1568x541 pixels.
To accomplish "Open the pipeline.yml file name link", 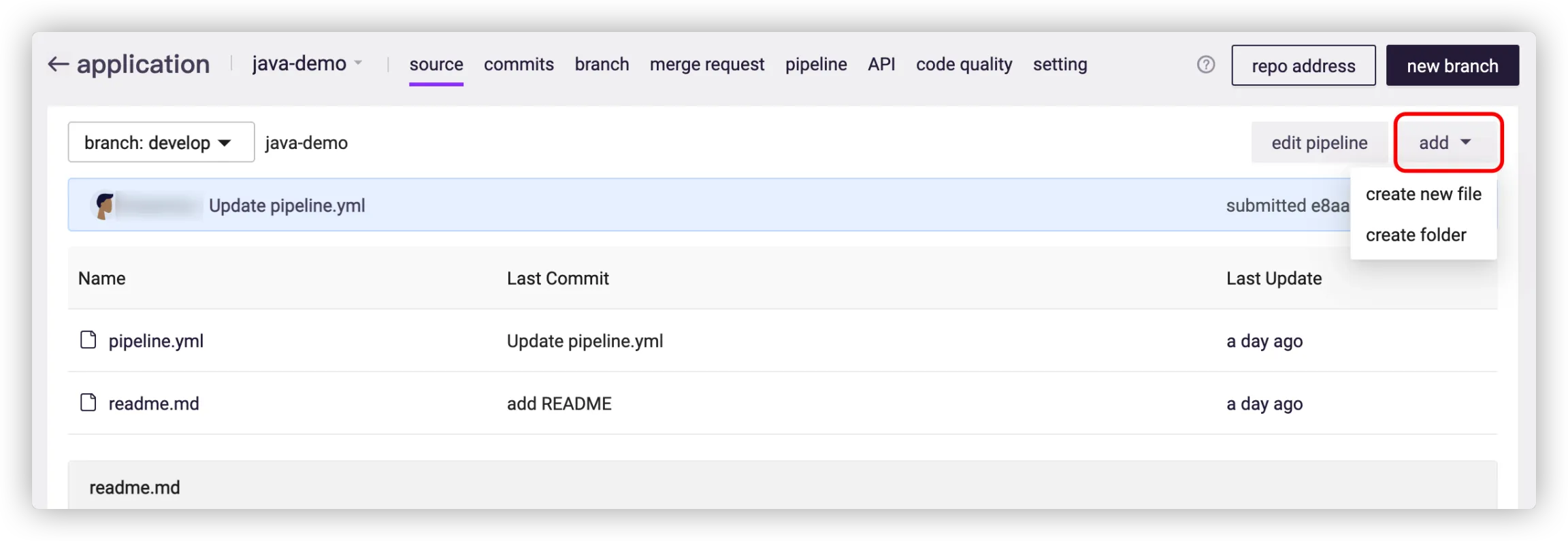I will [156, 341].
